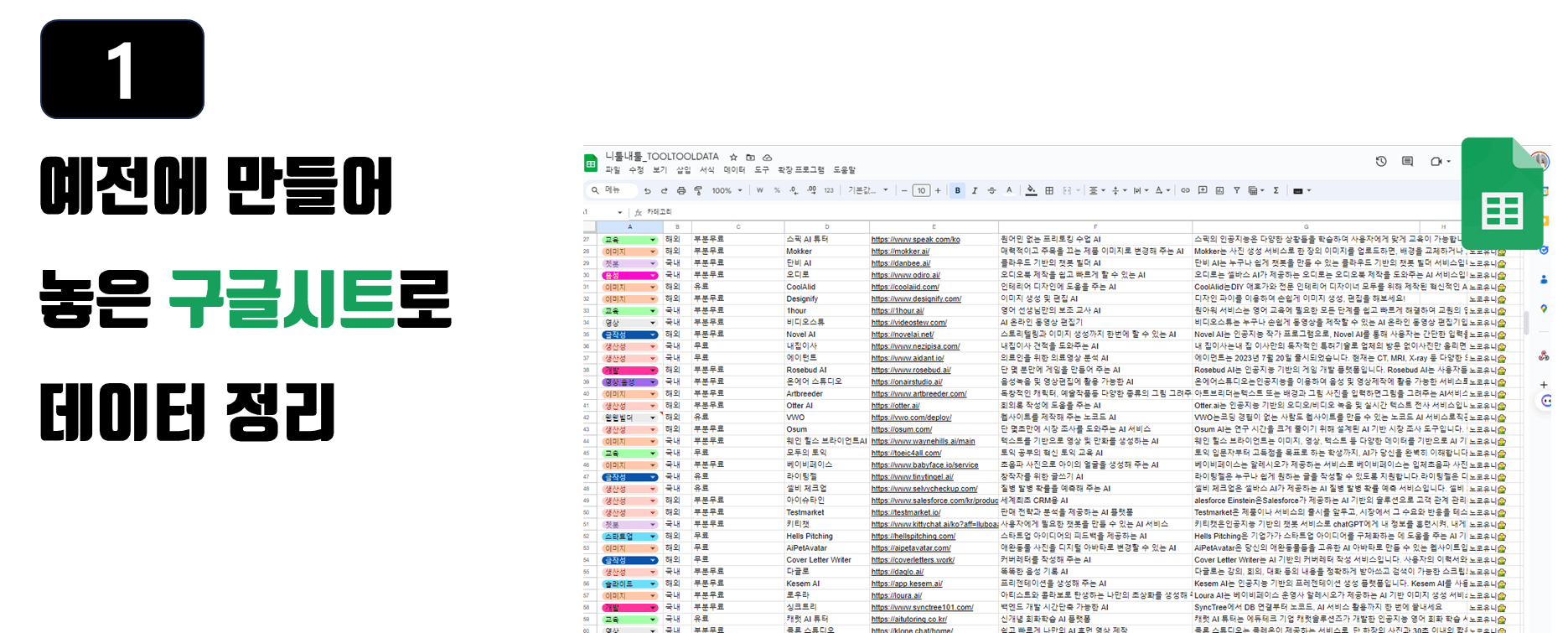Open the fill color picker
This screenshot has width=1568, height=633.
point(1031,190)
